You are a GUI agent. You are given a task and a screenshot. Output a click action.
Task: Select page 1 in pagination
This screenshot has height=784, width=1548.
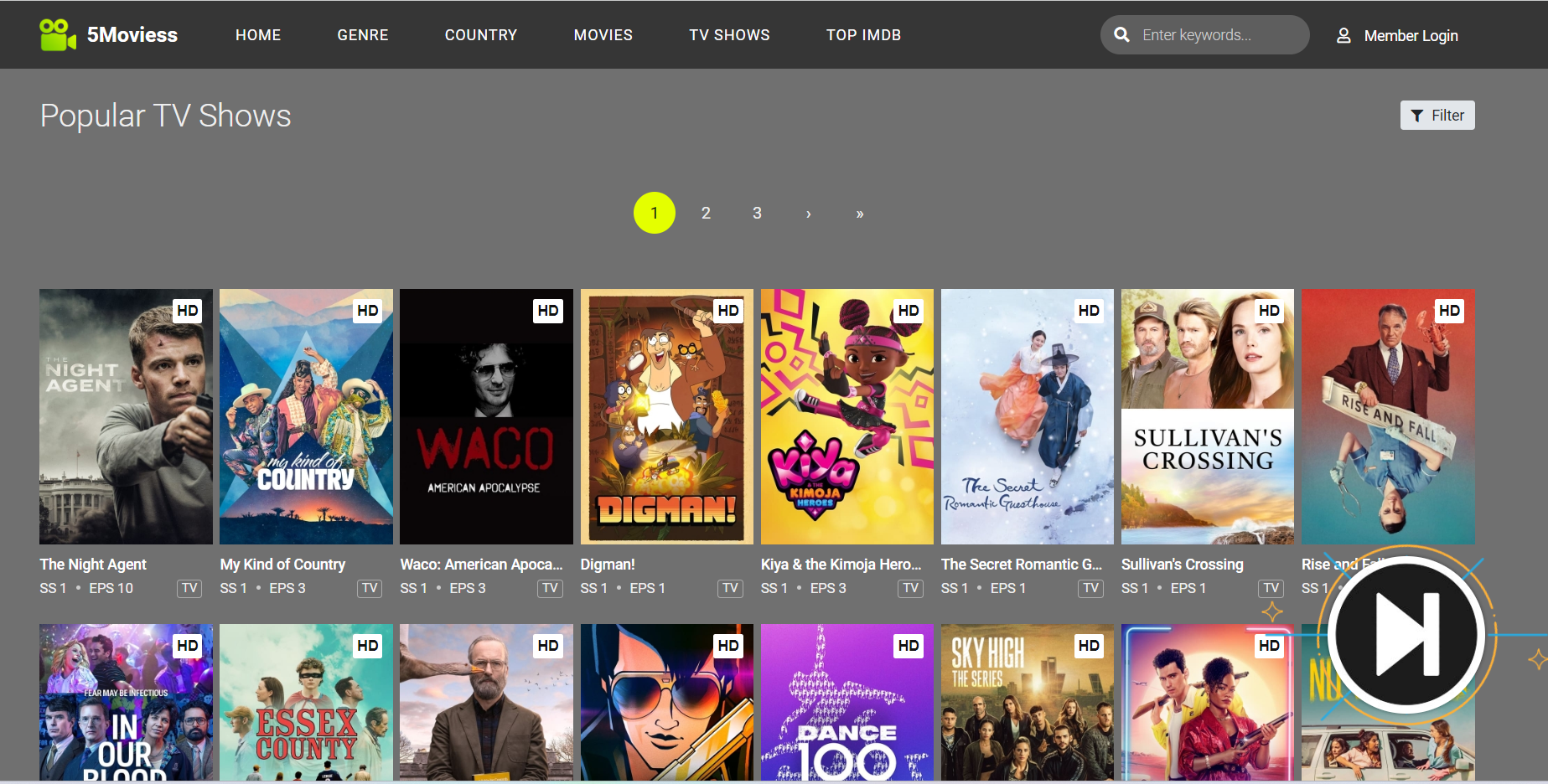[x=655, y=213]
